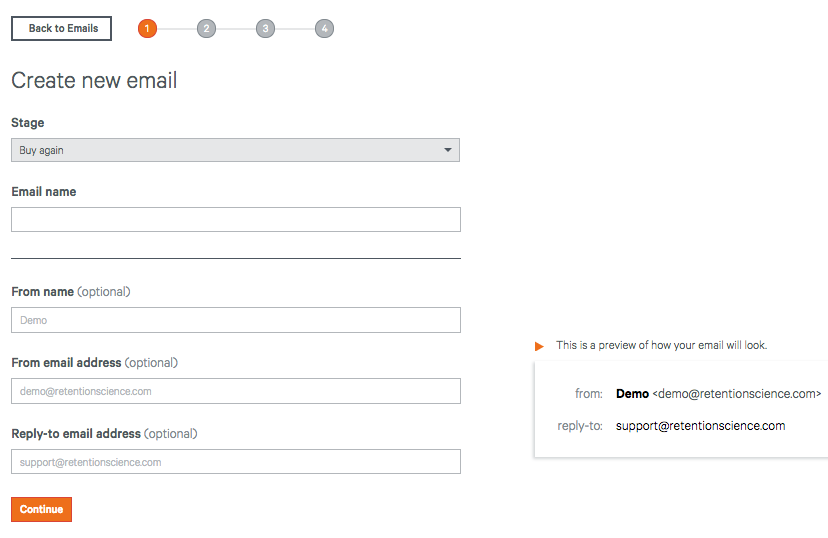828x538 pixels.
Task: Focus the Email name text field
Action: tap(236, 219)
